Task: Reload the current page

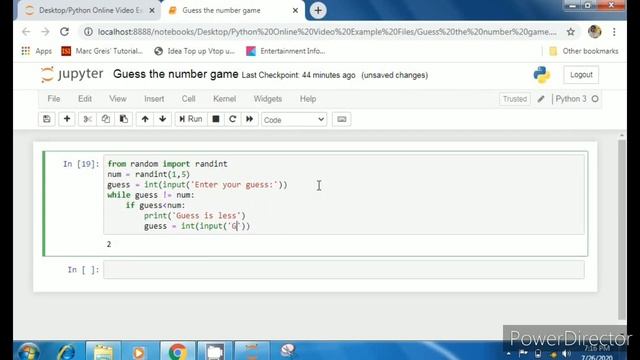Action: tap(64, 32)
